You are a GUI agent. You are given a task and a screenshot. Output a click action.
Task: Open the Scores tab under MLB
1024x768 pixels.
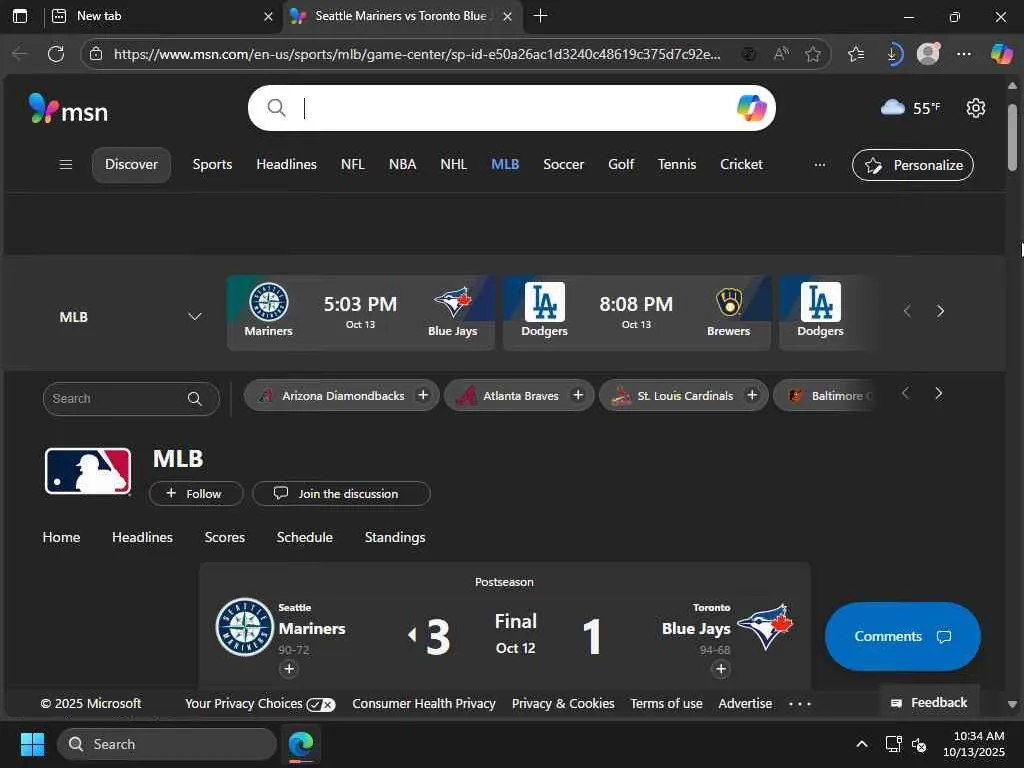pyautogui.click(x=225, y=537)
